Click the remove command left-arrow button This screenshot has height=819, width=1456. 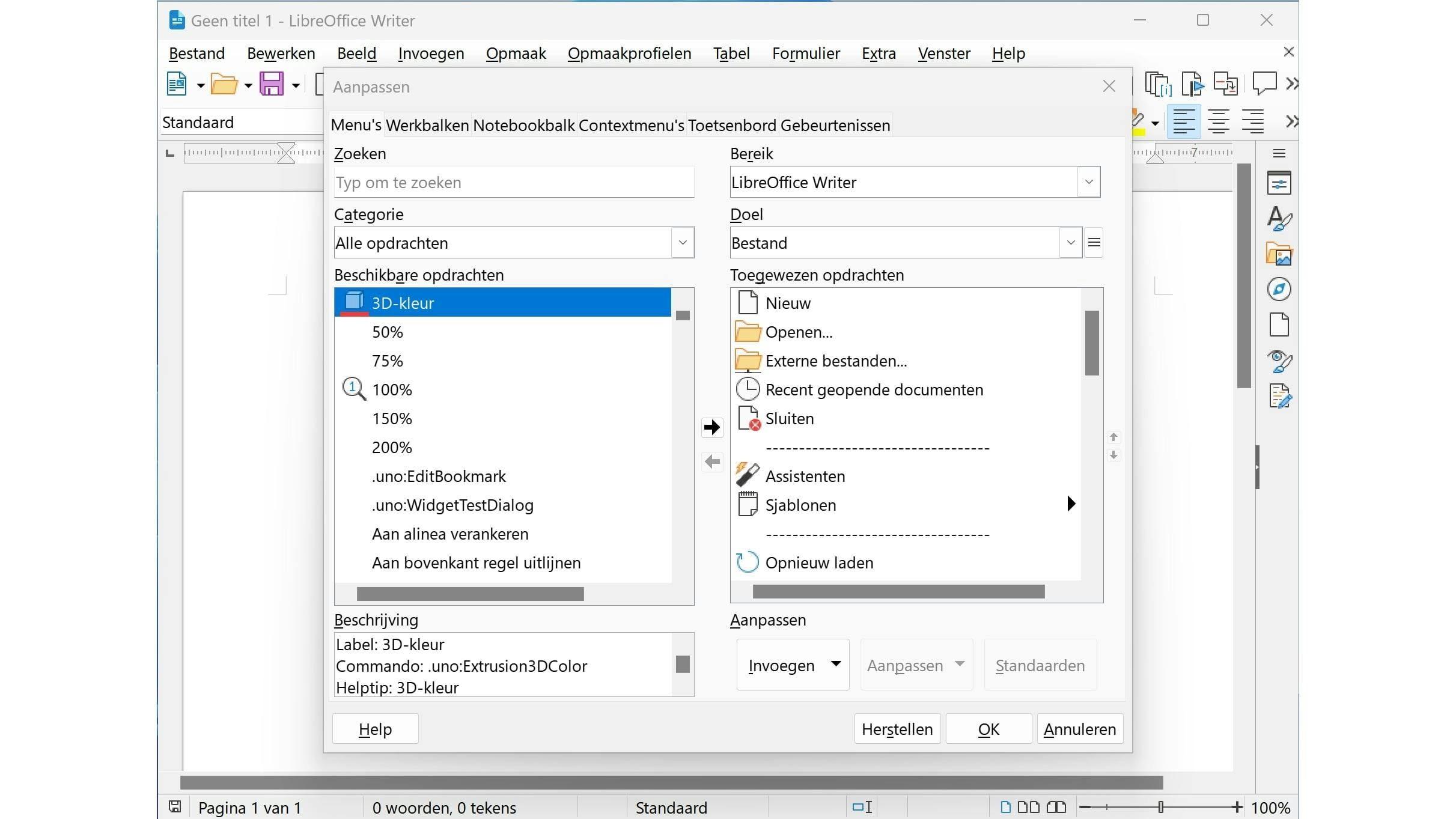point(712,462)
